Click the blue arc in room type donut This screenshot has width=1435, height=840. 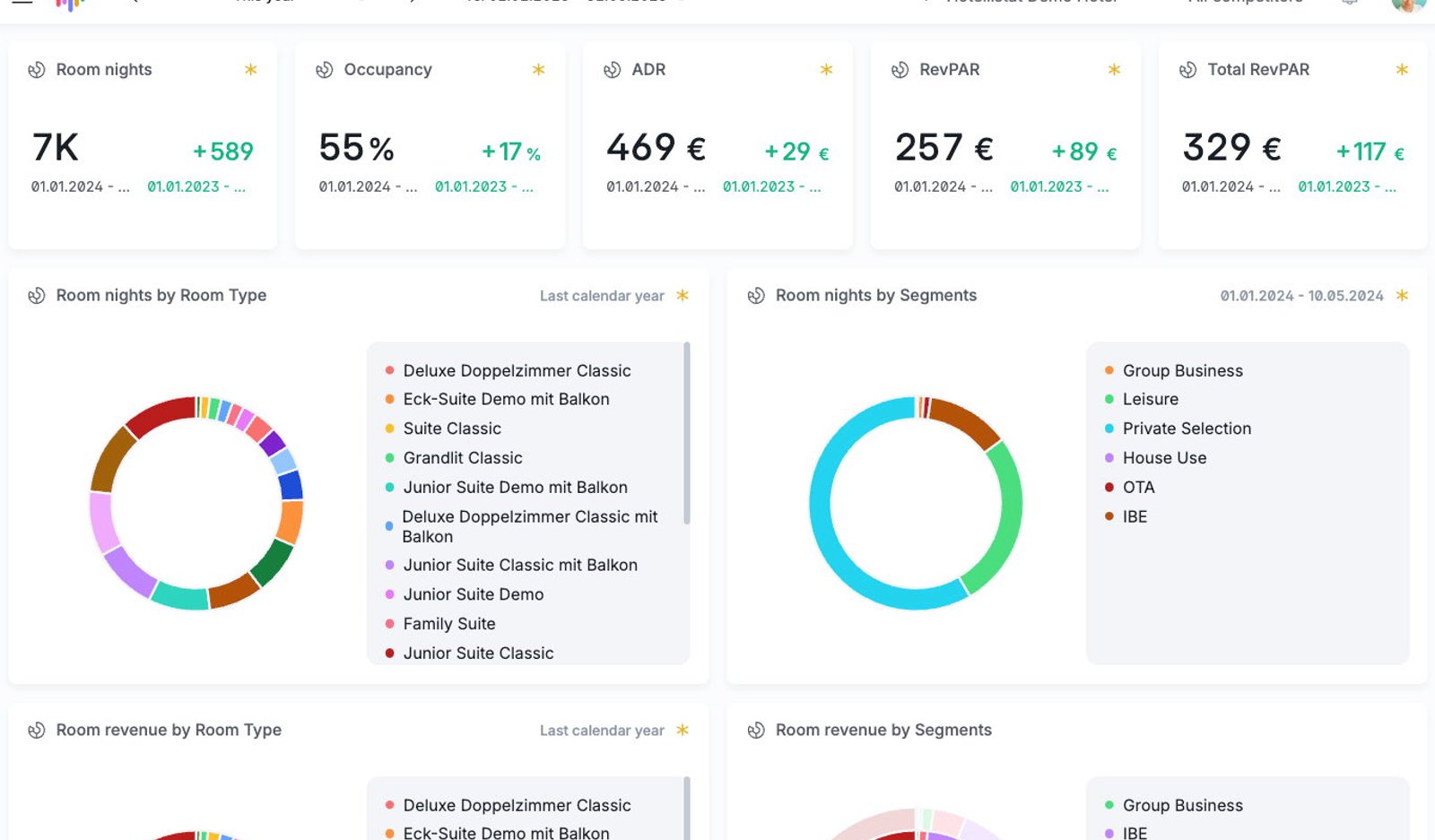tap(291, 485)
